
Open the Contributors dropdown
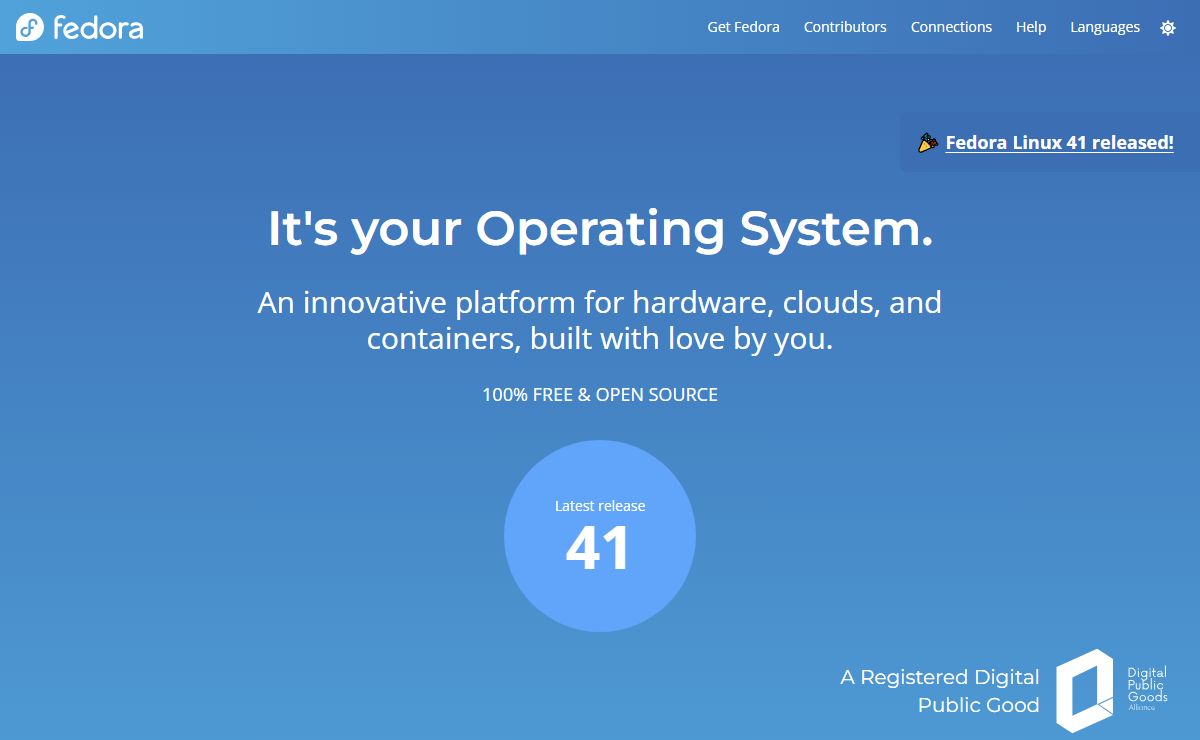click(845, 27)
